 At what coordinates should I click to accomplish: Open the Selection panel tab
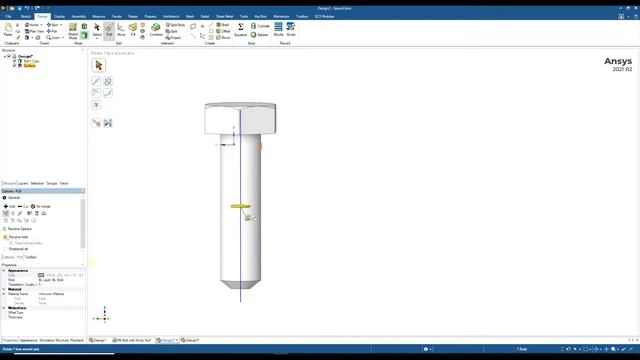[37, 184]
